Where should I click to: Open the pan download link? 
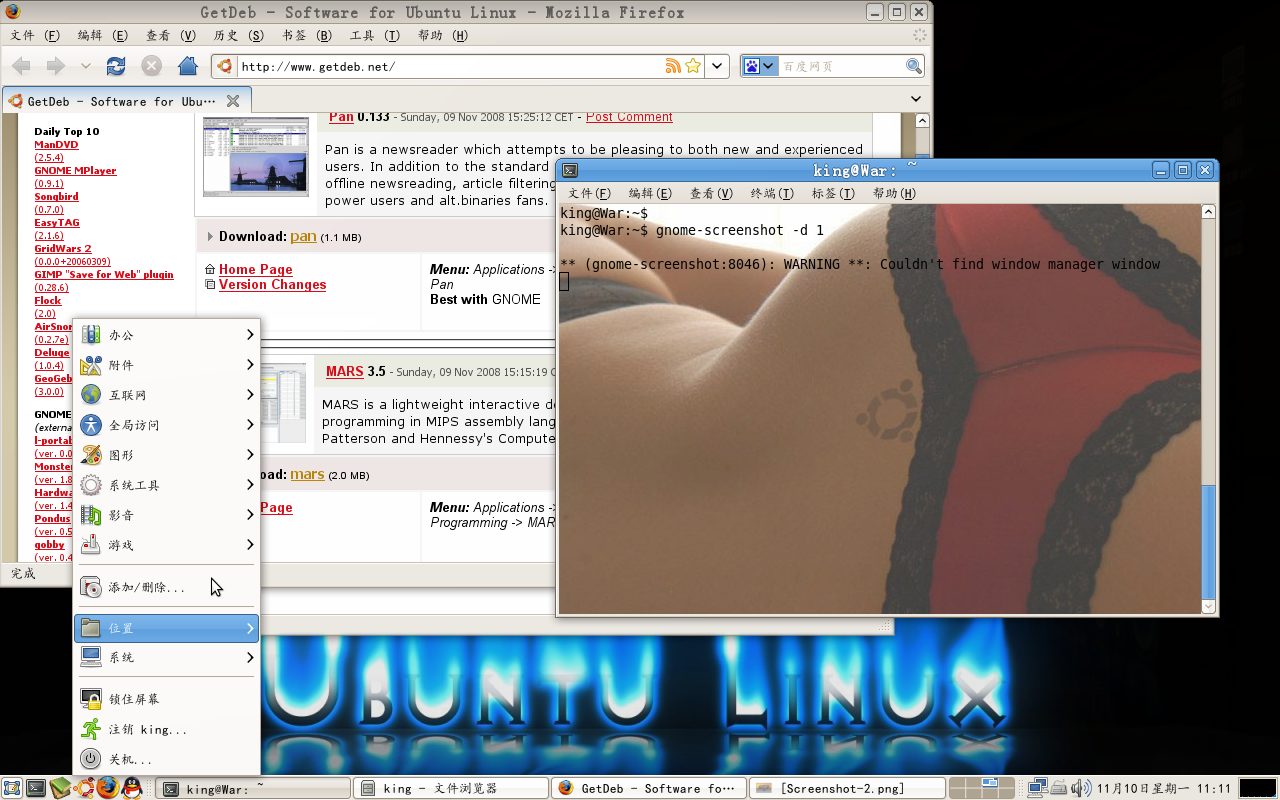pos(303,237)
